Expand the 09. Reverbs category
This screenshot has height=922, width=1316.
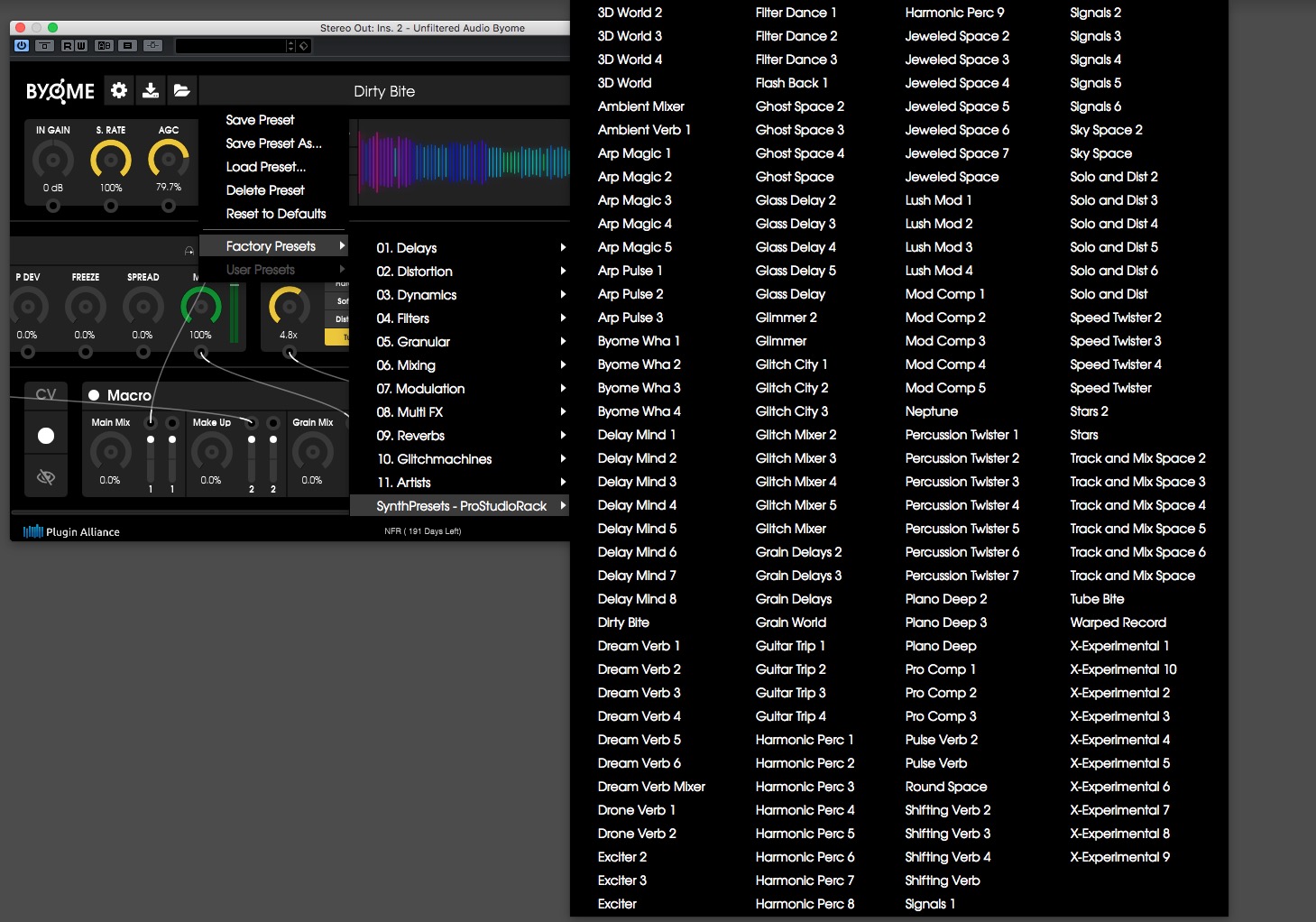460,436
